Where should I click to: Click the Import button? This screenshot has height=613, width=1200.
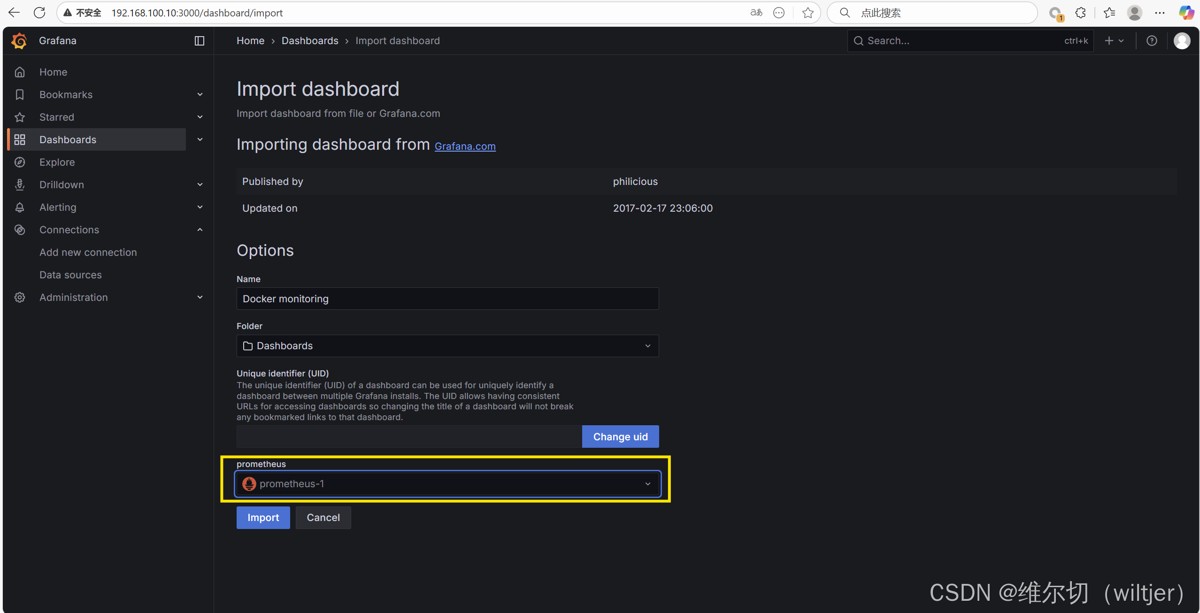(263, 518)
